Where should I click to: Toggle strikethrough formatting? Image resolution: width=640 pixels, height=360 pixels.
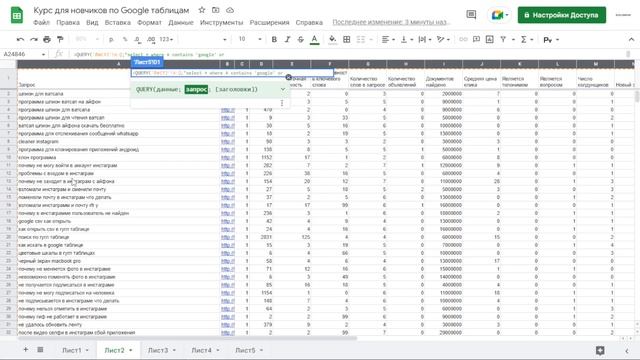pos(301,40)
